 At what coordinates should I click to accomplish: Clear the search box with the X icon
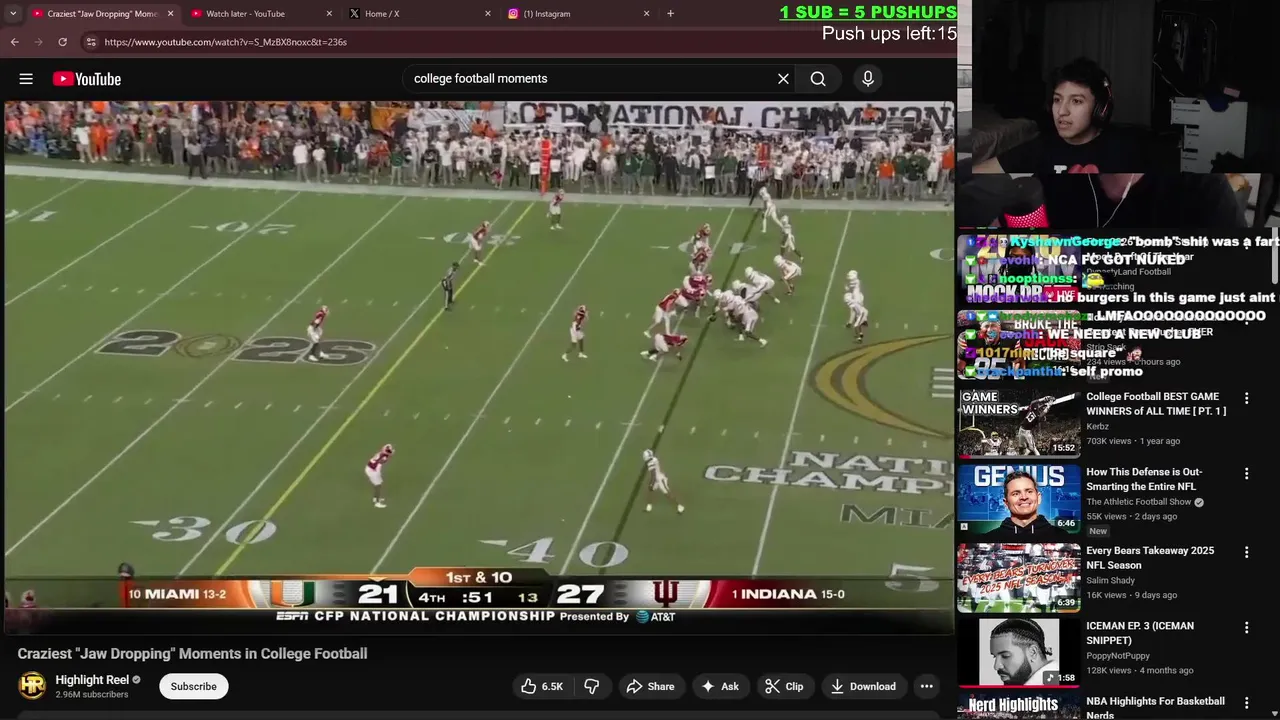point(783,79)
